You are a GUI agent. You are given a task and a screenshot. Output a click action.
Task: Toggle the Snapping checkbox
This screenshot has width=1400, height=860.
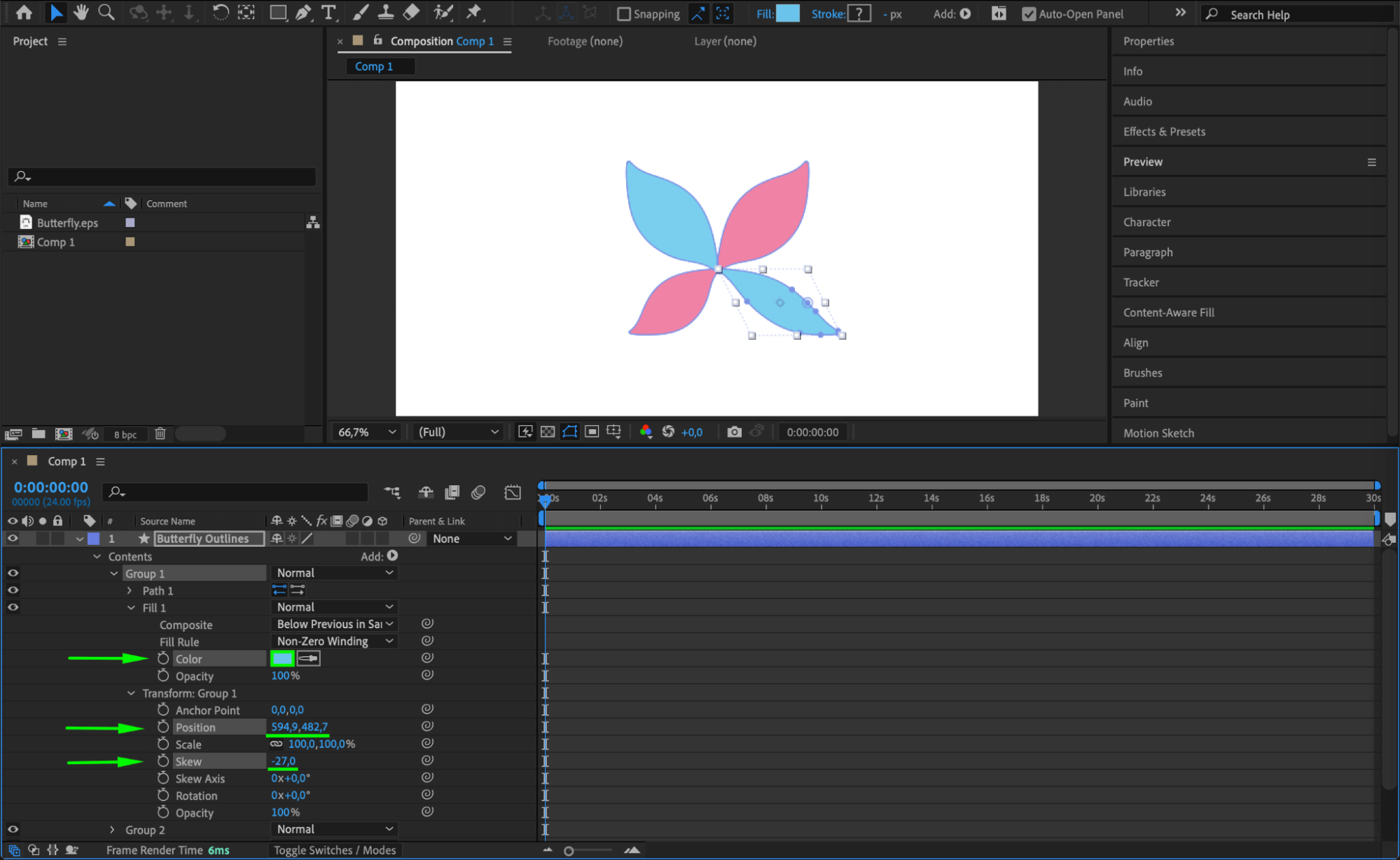624,14
